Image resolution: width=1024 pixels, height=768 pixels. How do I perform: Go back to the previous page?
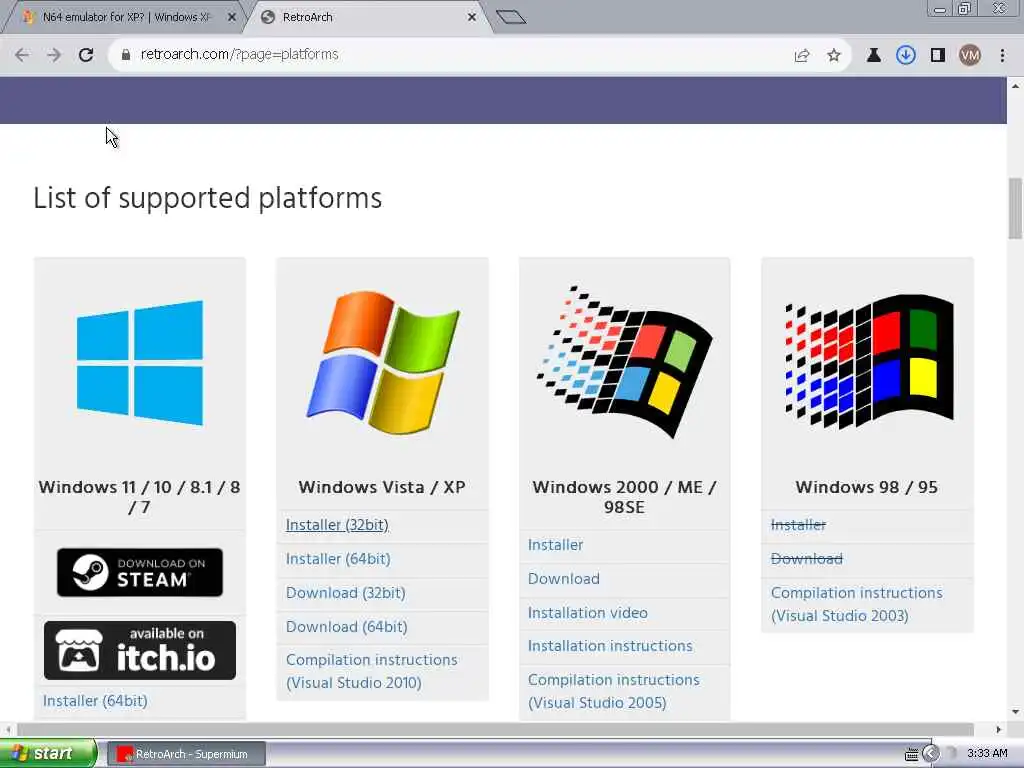pos(22,55)
